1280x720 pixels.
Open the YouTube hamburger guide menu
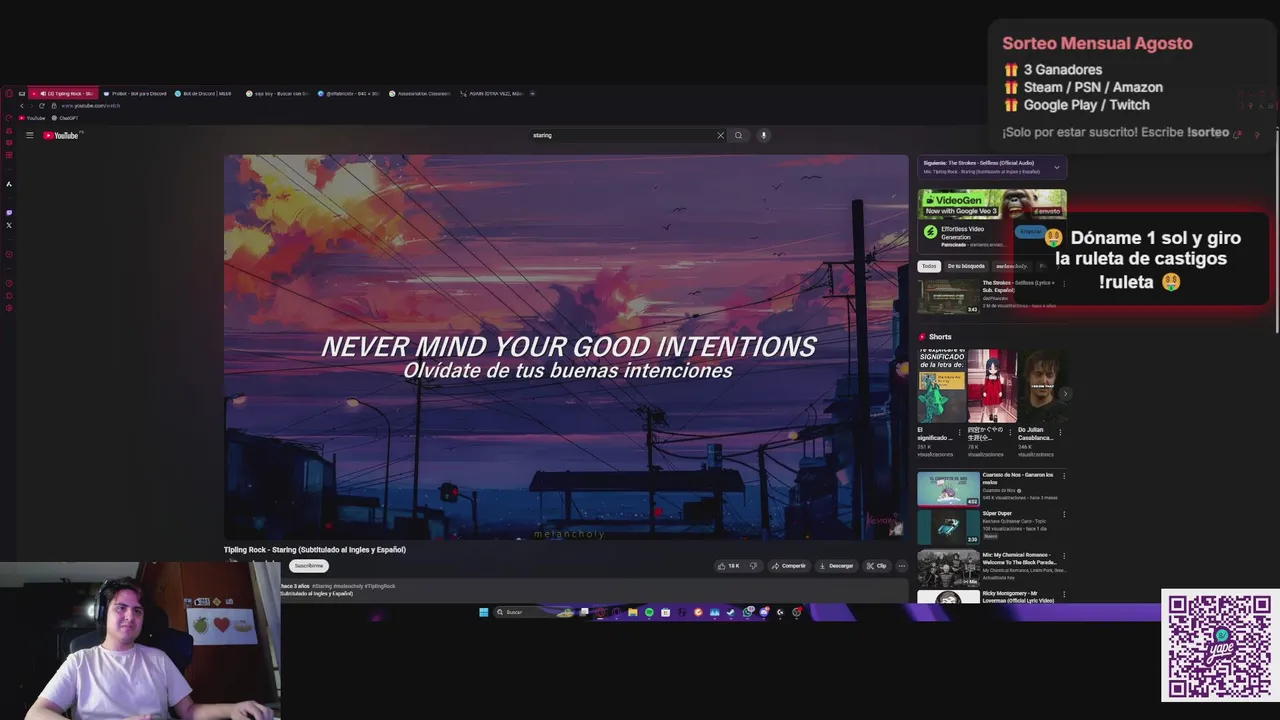point(30,135)
